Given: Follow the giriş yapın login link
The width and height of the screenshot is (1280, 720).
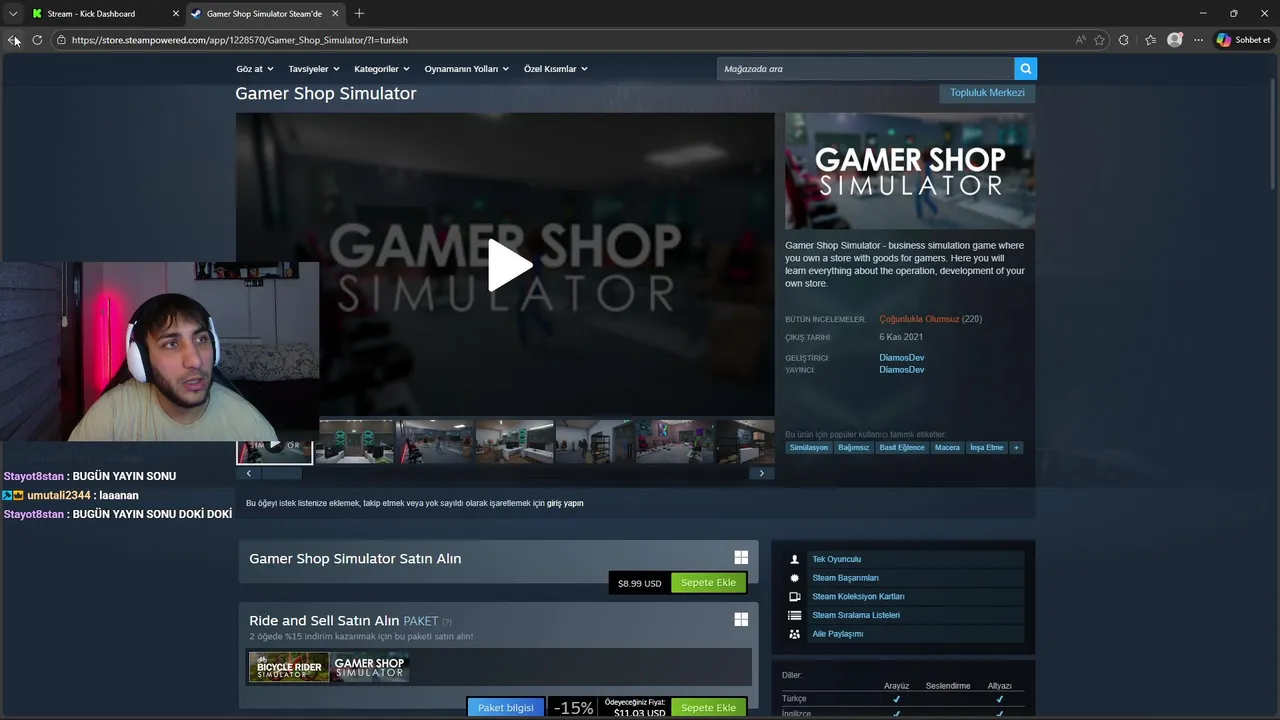Looking at the screenshot, I should coord(565,503).
